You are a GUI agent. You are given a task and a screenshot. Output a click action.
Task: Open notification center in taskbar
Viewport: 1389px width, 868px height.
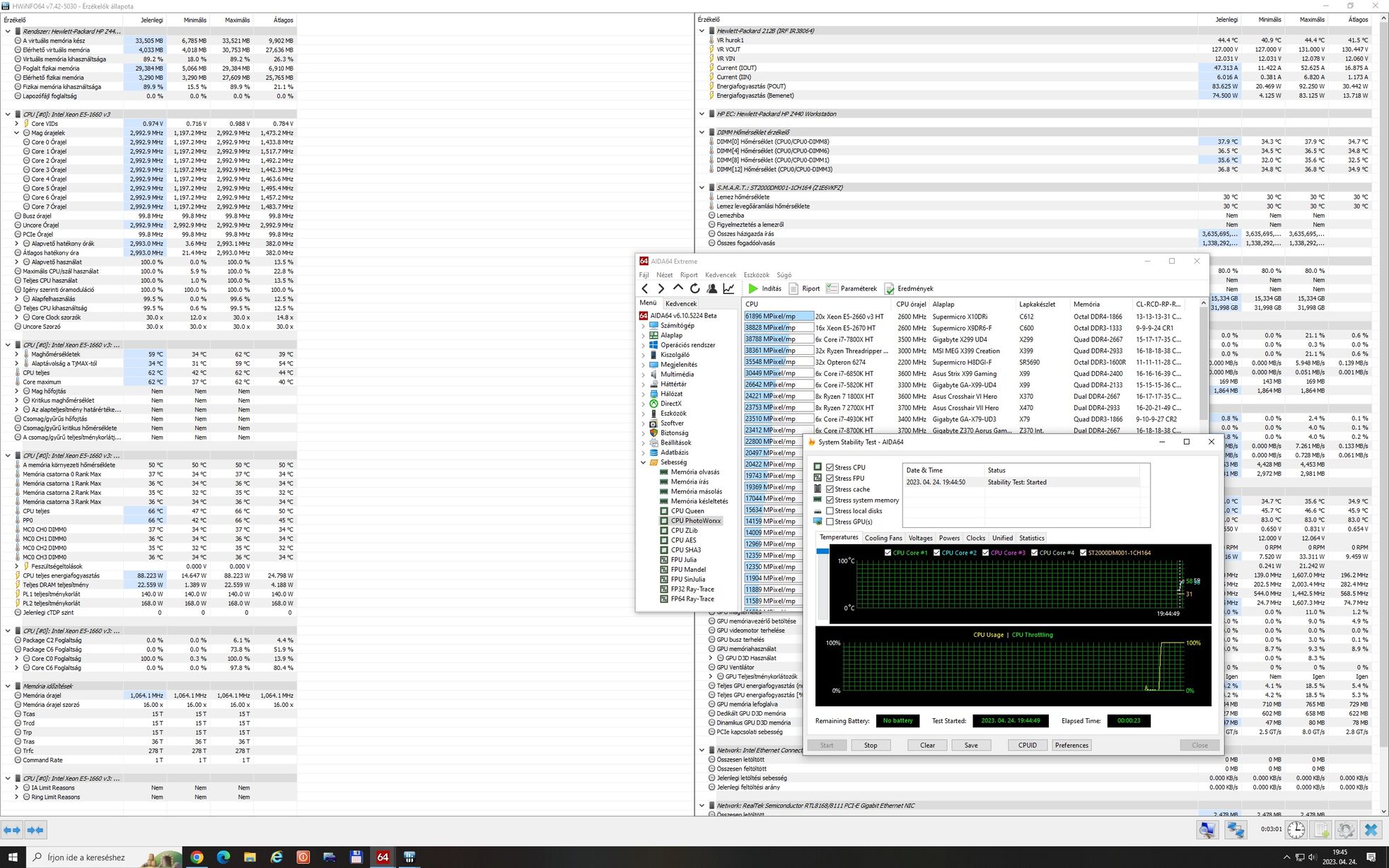pos(1371,857)
